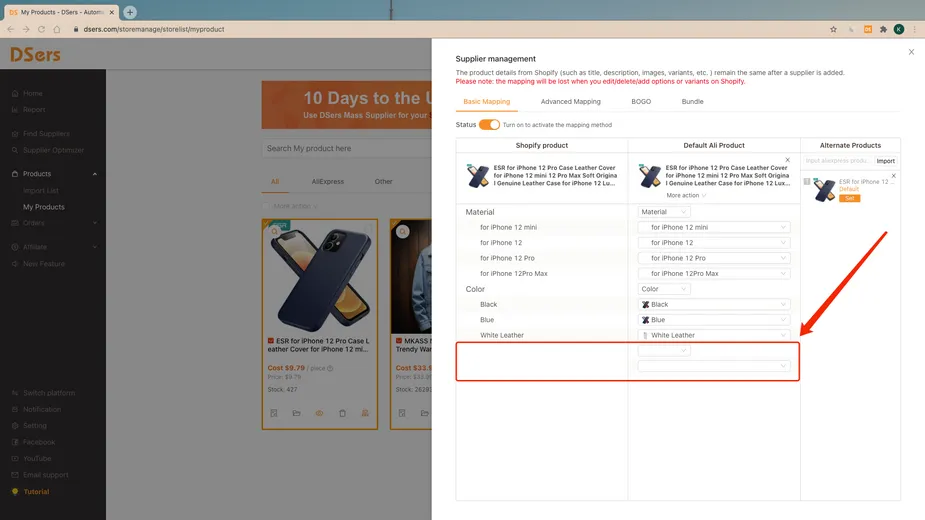Click magnifier icon on MKASS jacket card

(x=403, y=231)
